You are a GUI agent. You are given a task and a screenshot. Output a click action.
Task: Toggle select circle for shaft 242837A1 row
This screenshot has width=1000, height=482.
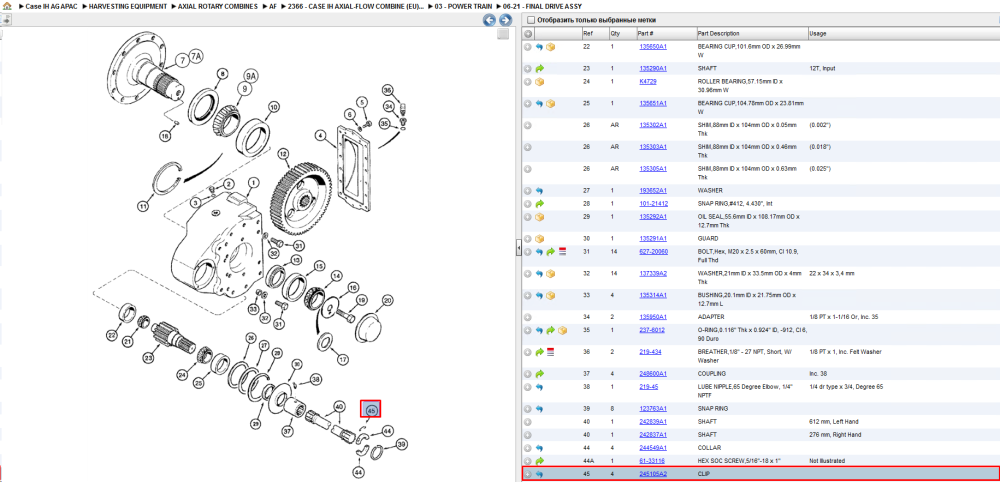pyautogui.click(x=528, y=435)
